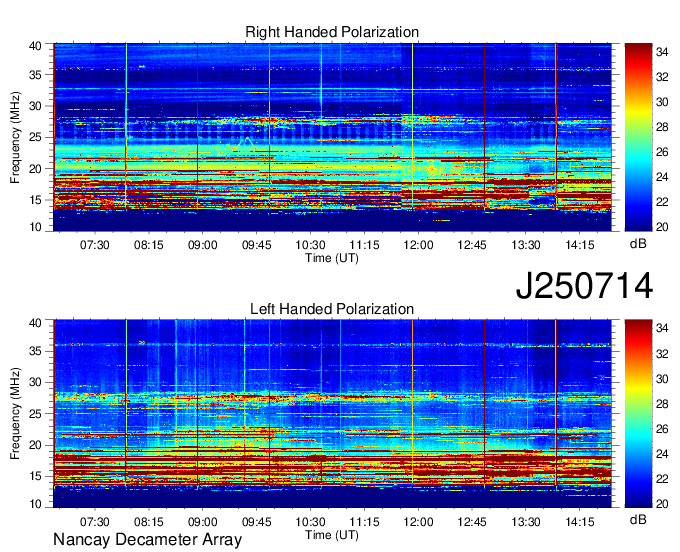Click 35 MHz tick on left-handed plot

[35, 351]
